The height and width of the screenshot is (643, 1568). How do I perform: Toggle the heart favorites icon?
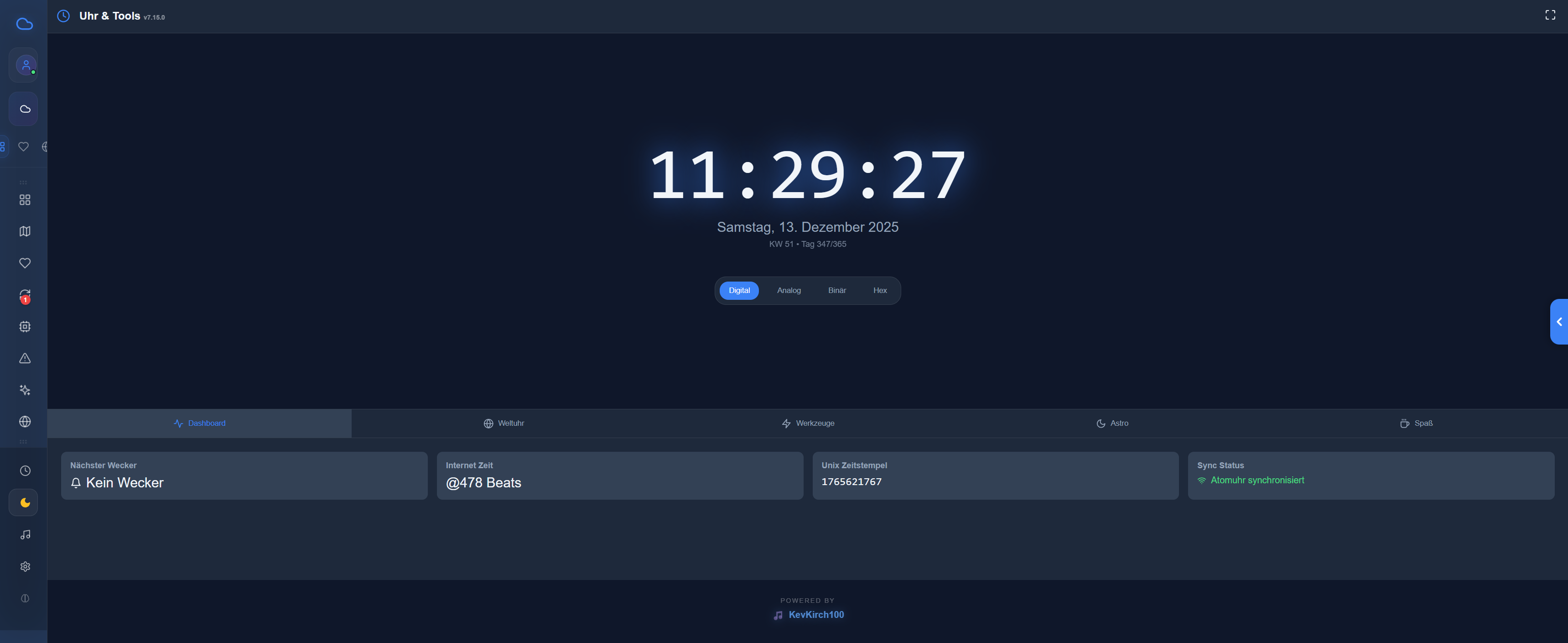tap(24, 263)
